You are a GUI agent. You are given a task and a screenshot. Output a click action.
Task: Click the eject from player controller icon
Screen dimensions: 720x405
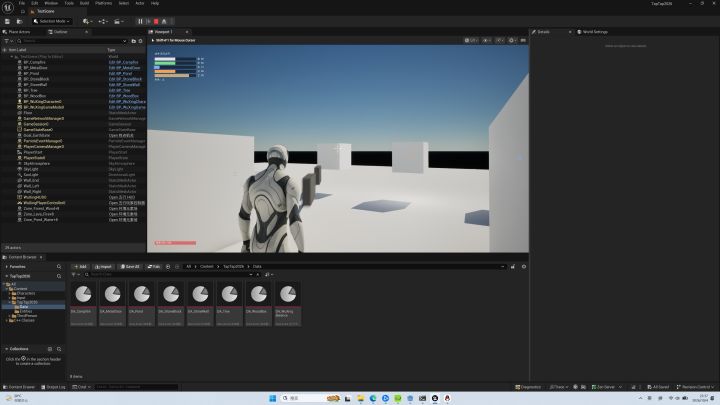(164, 21)
